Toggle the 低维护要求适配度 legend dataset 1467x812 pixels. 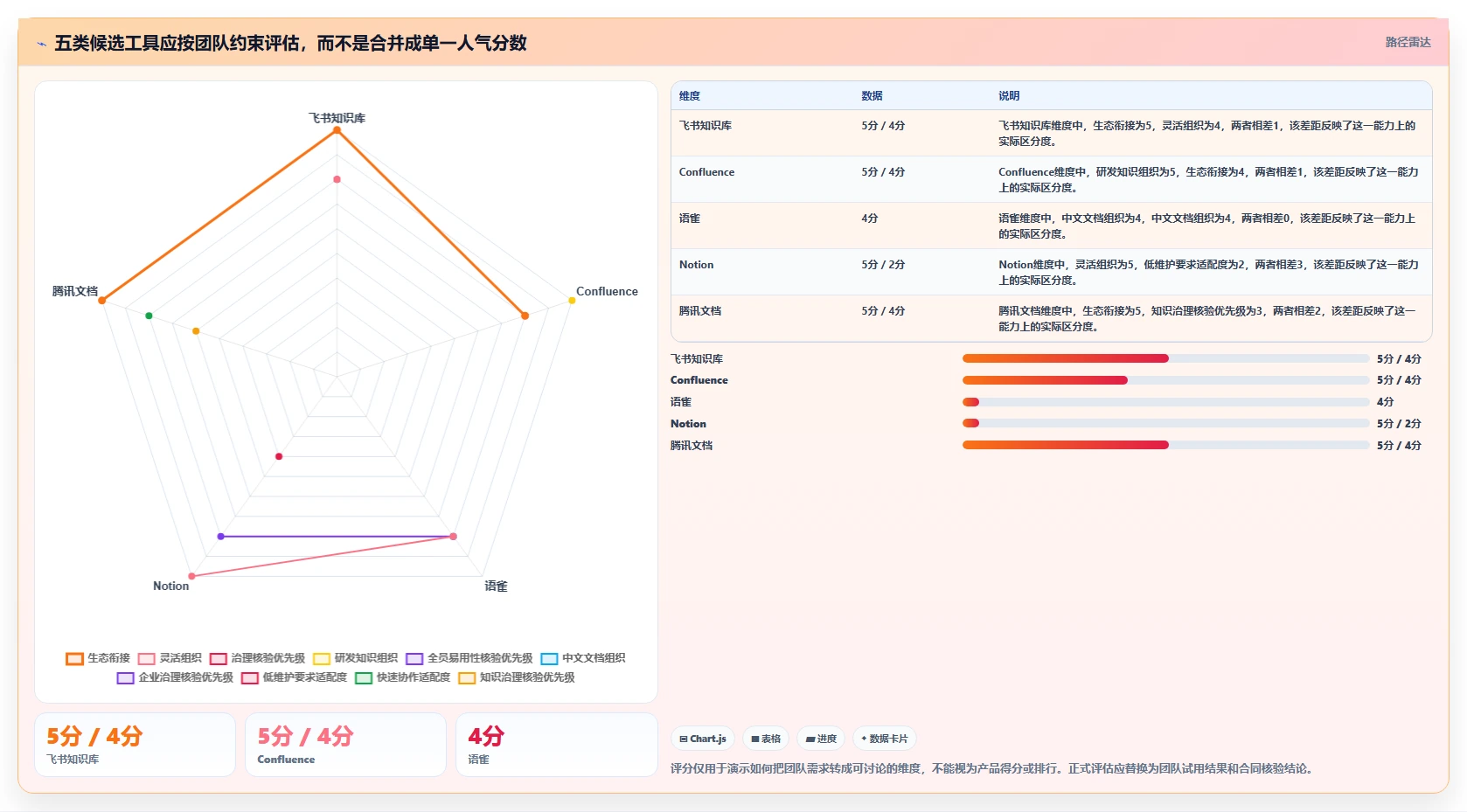tap(295, 677)
